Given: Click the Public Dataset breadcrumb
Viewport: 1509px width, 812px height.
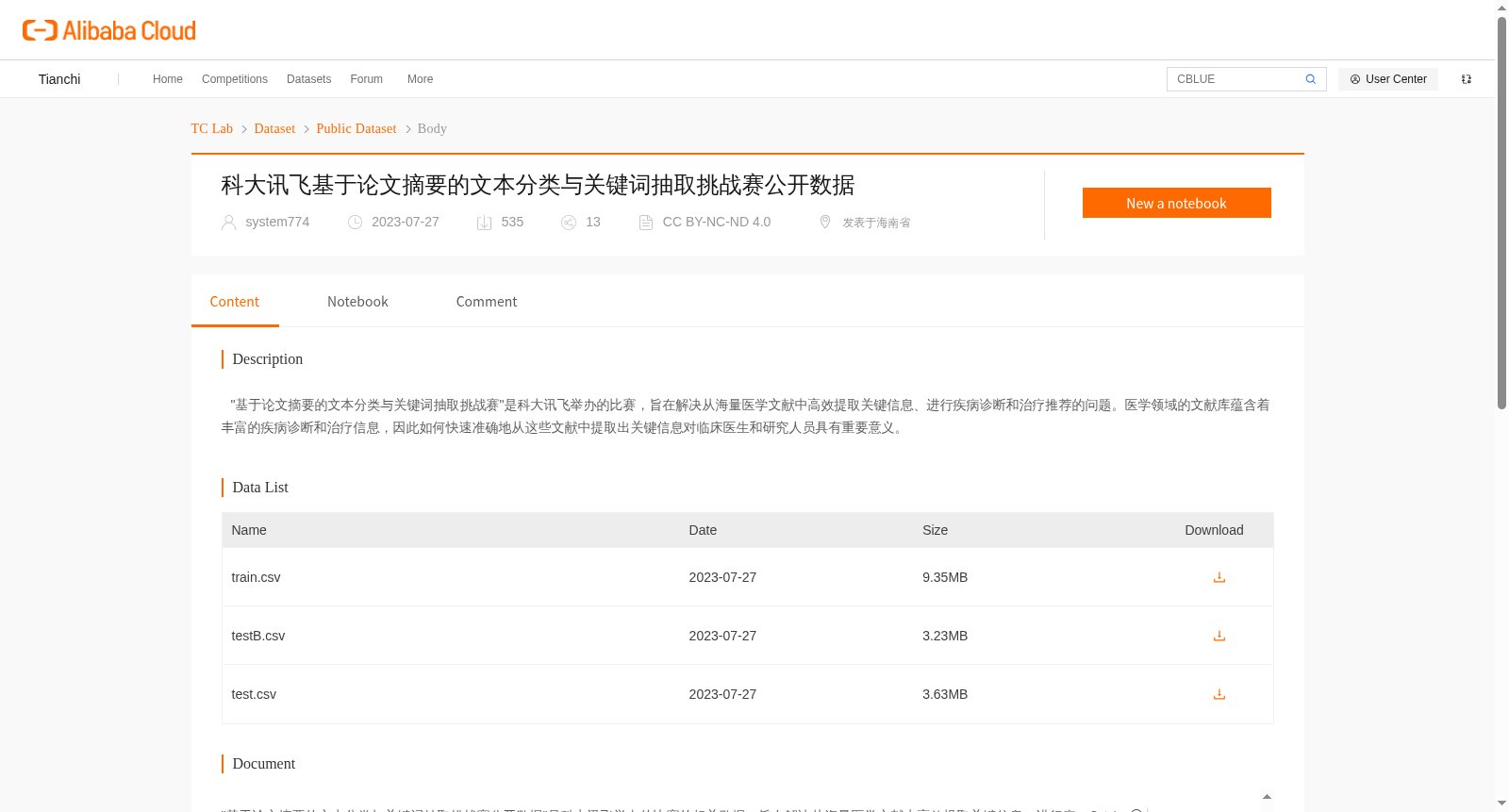Looking at the screenshot, I should coord(357,128).
